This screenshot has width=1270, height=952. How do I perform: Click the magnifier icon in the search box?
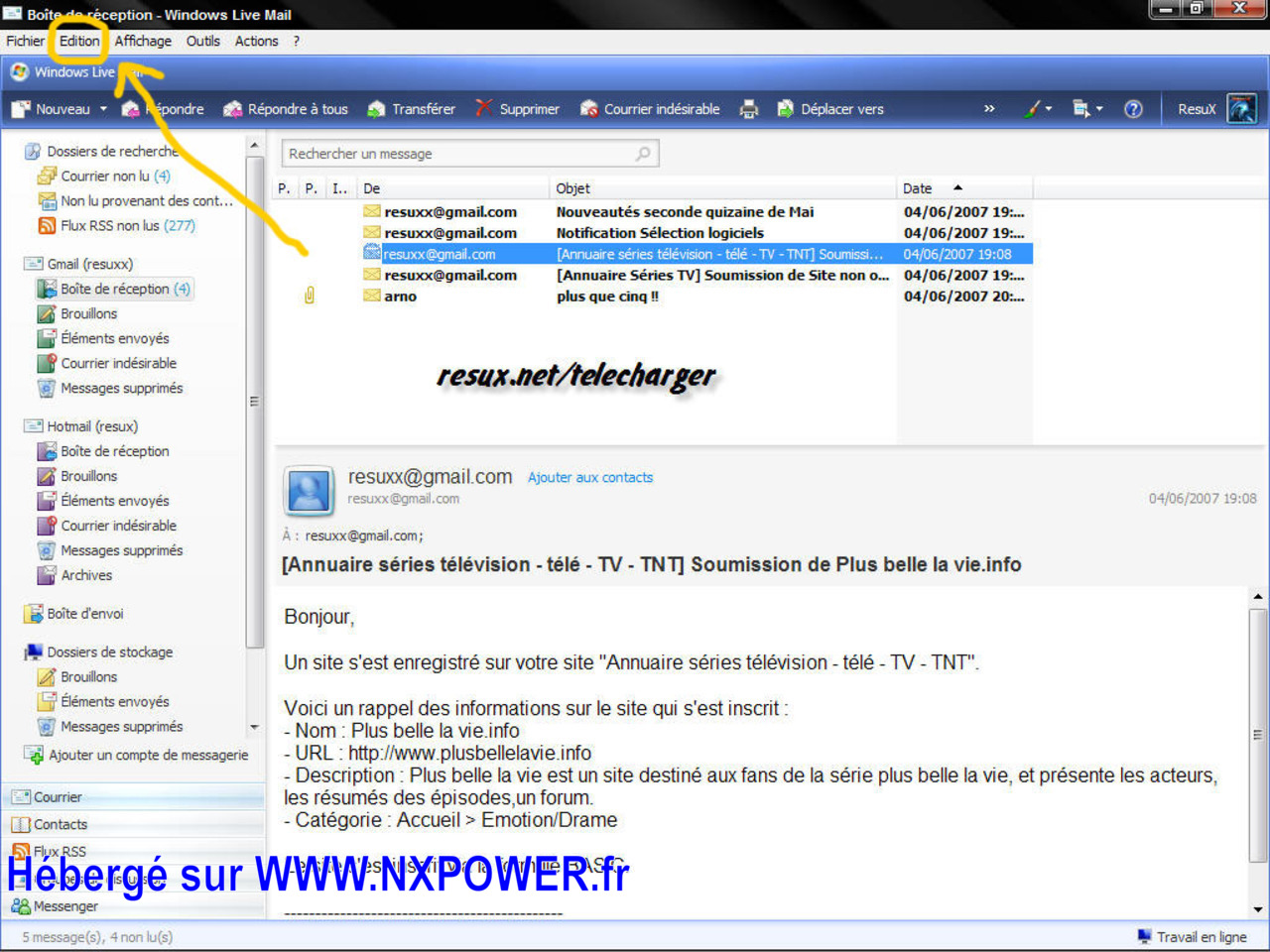(x=643, y=154)
